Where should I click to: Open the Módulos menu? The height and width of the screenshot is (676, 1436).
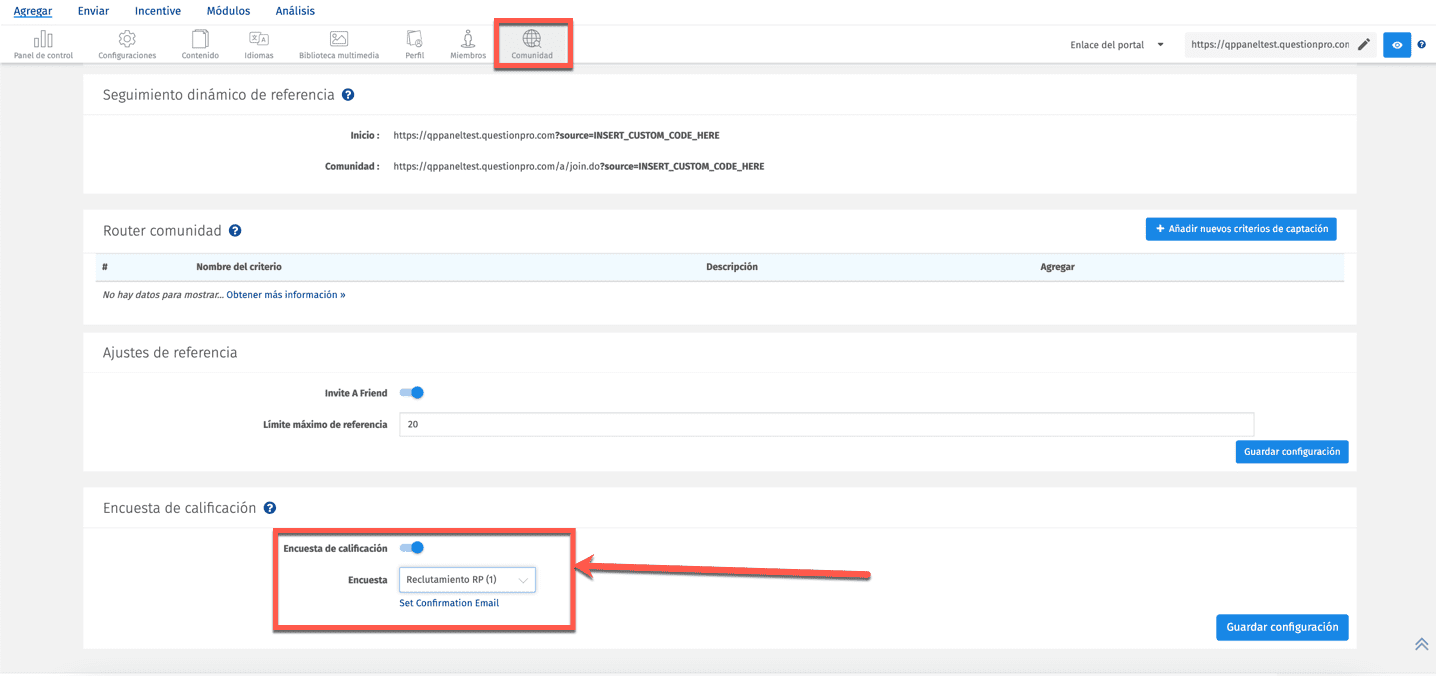(228, 11)
